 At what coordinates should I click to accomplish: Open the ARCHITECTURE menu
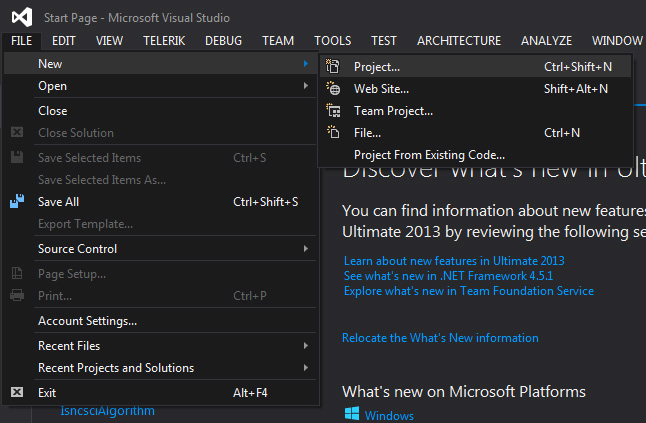point(459,41)
